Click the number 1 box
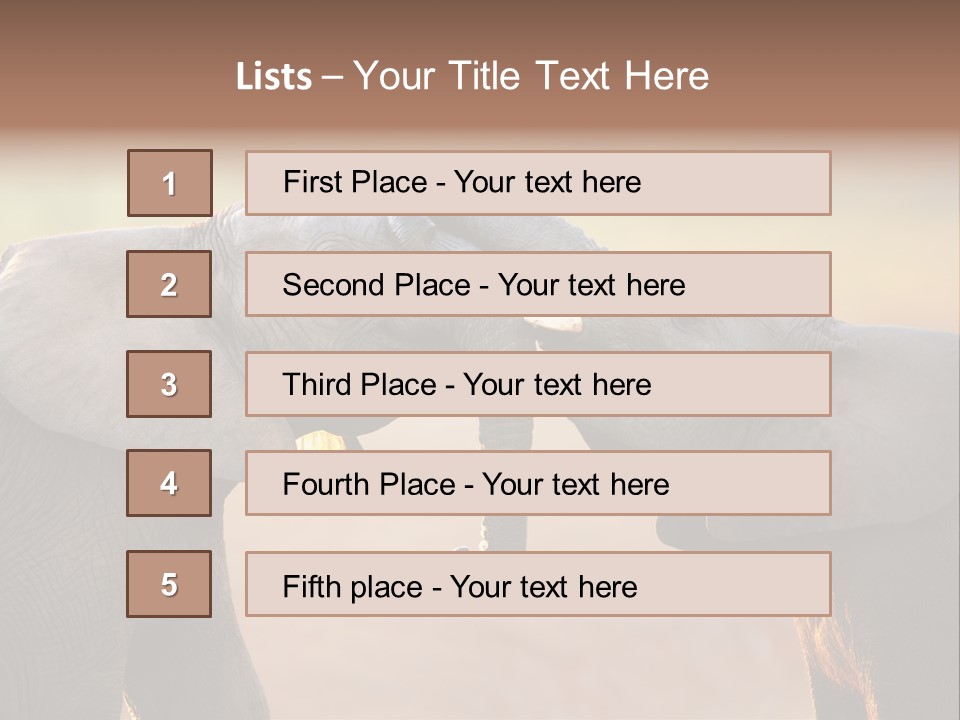960x720 pixels. (169, 183)
